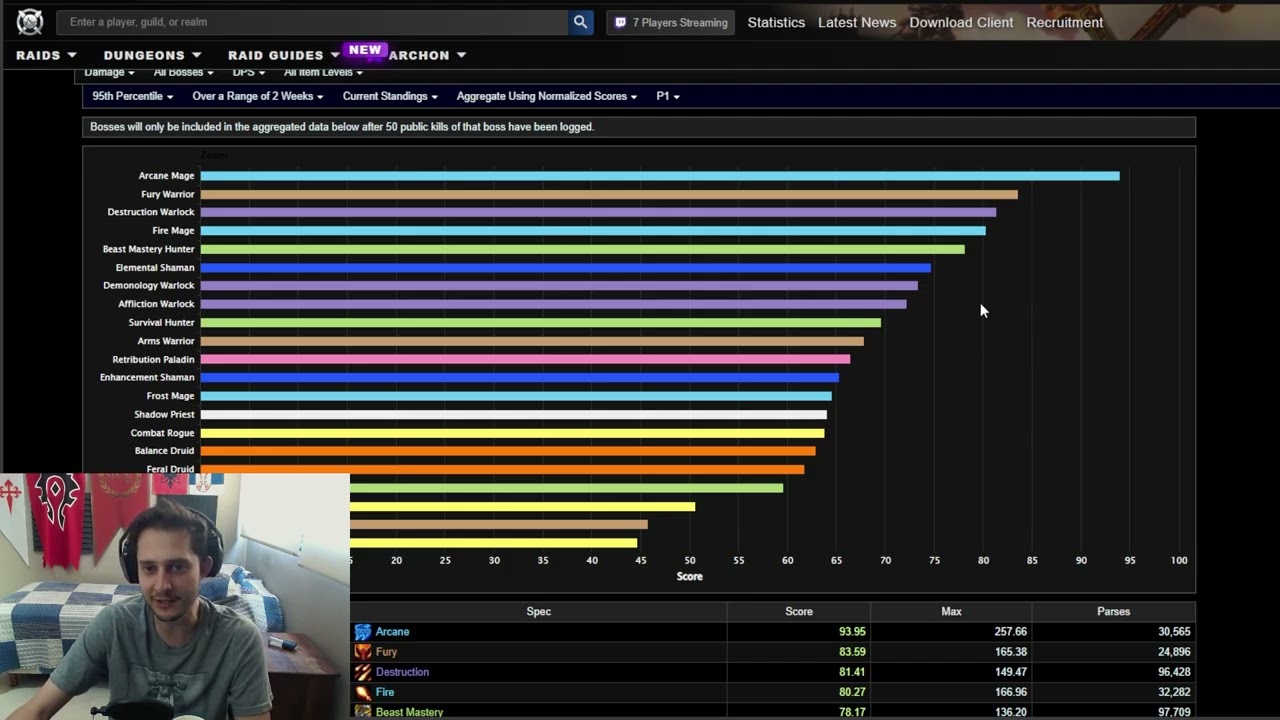Click the Feral Druid chart label

(x=170, y=469)
